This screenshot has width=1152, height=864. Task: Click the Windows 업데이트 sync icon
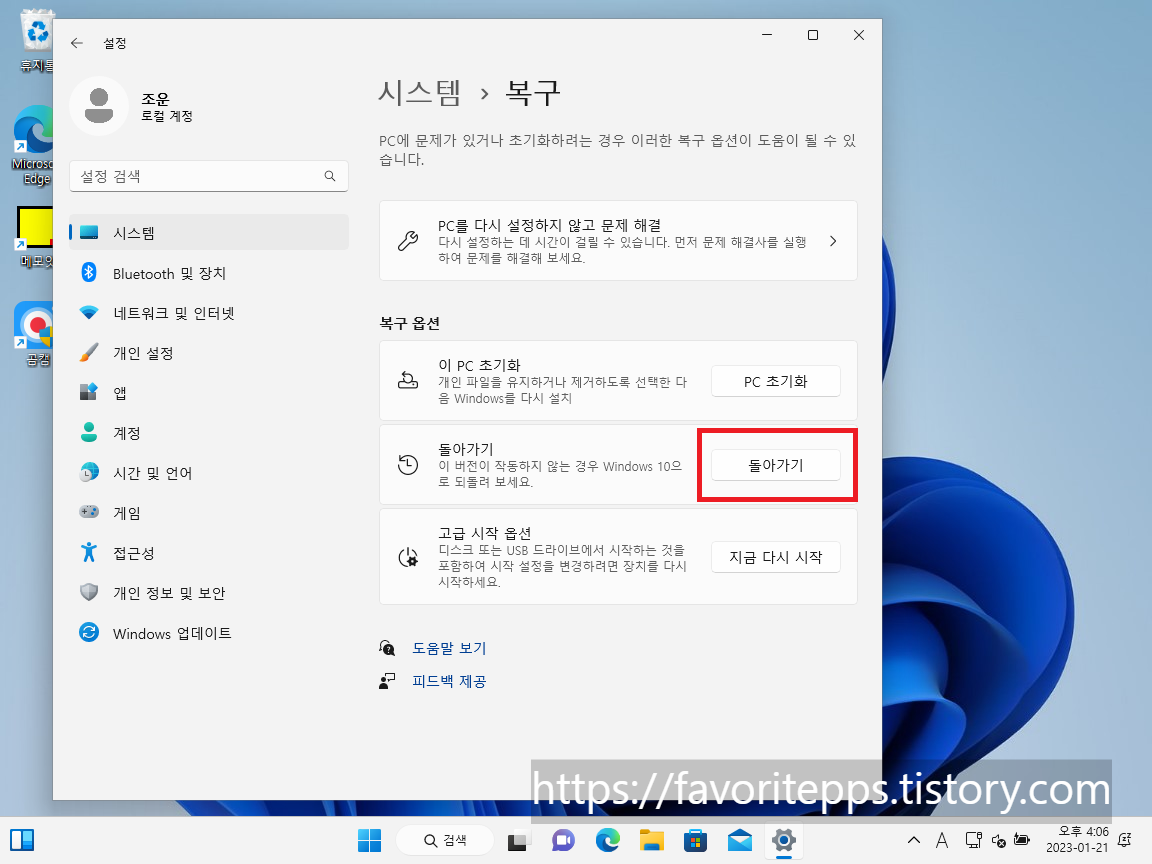tap(89, 633)
